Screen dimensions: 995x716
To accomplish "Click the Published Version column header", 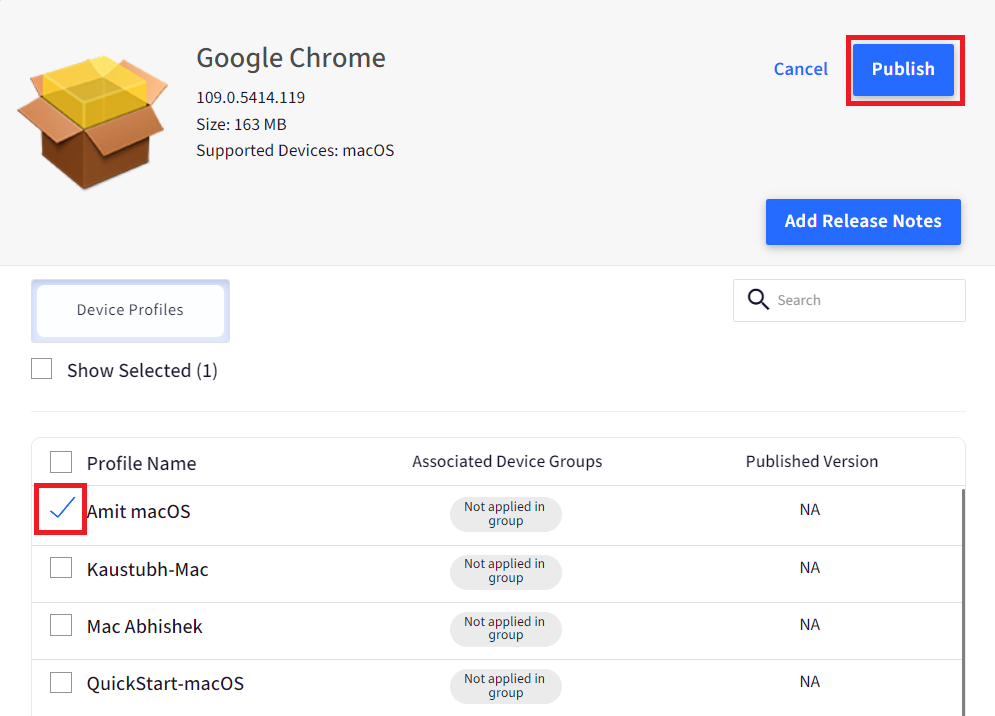I will click(x=811, y=462).
